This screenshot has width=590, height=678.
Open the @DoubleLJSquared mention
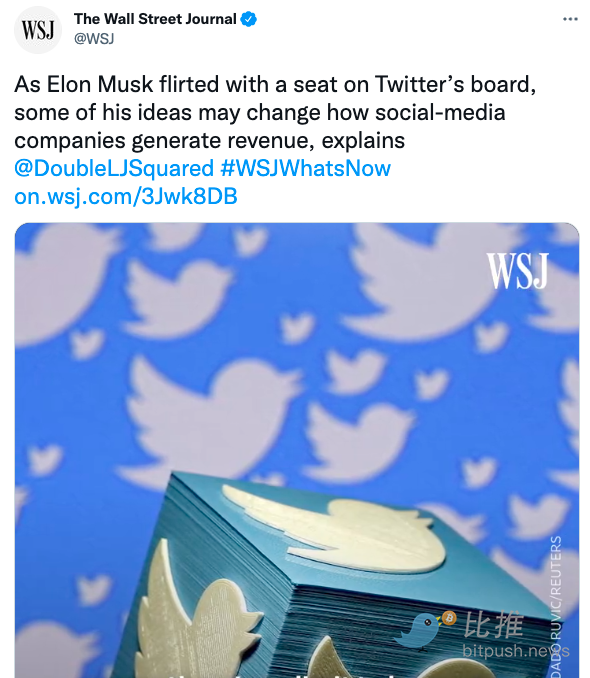coord(114,168)
